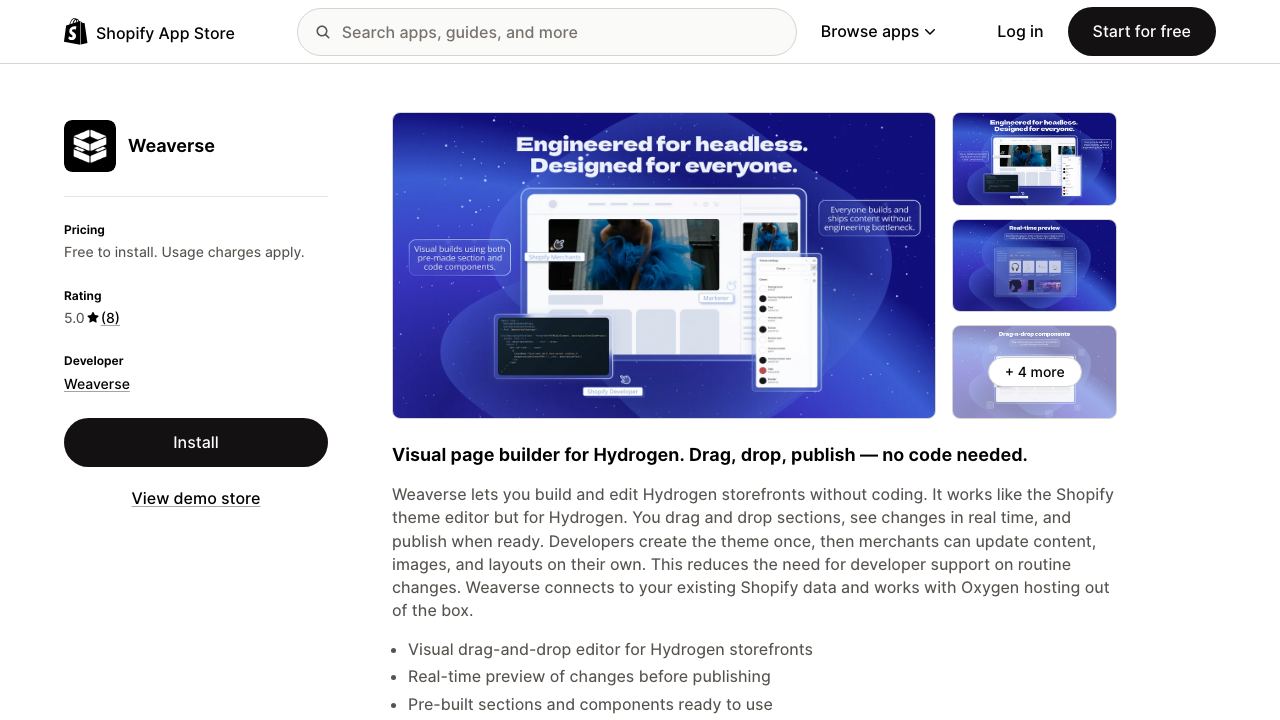Click the + 4 more images button
This screenshot has width=1280, height=720.
coord(1034,372)
